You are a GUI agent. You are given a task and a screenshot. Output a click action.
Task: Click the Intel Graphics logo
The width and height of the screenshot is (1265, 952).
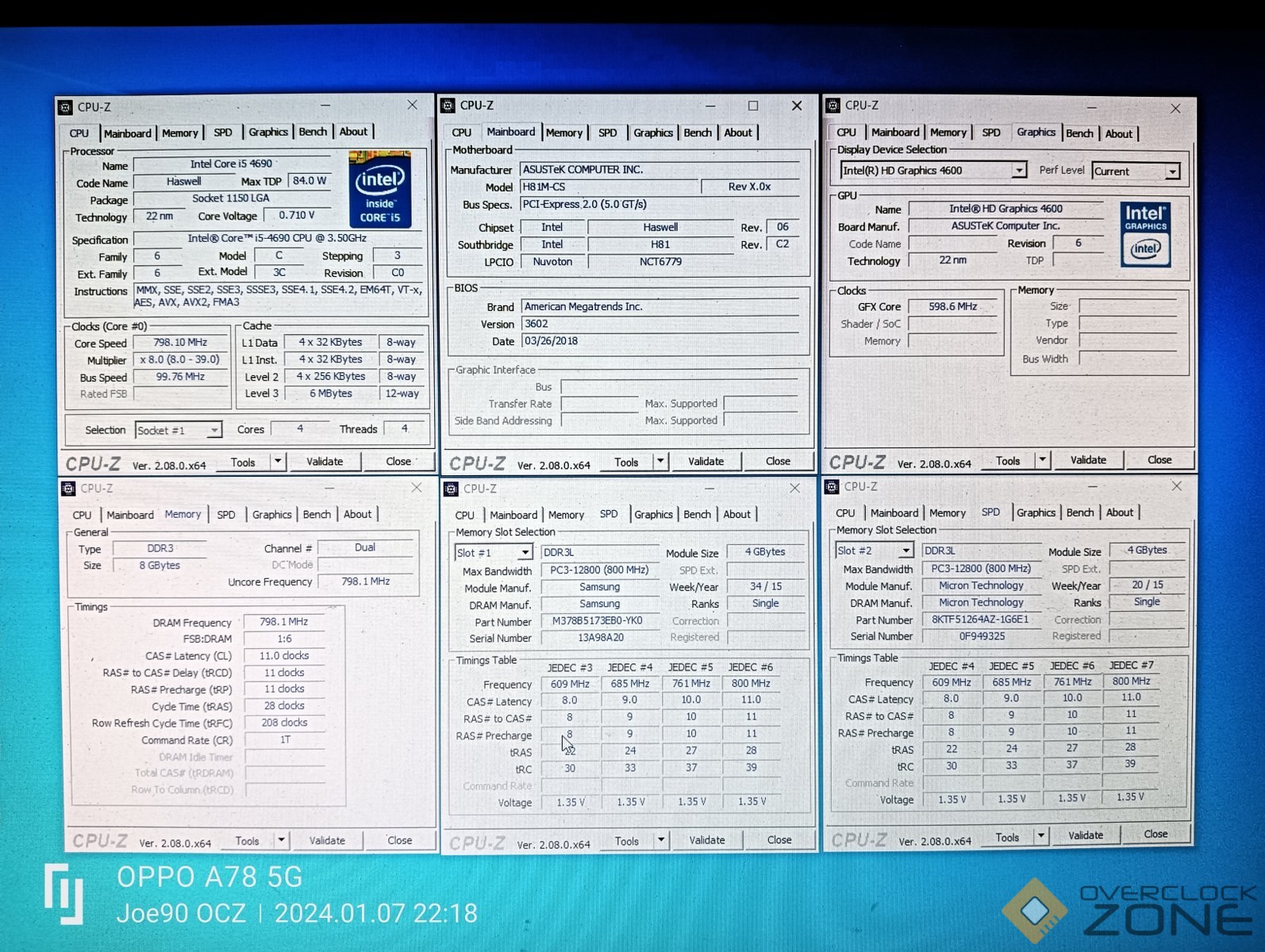1145,234
